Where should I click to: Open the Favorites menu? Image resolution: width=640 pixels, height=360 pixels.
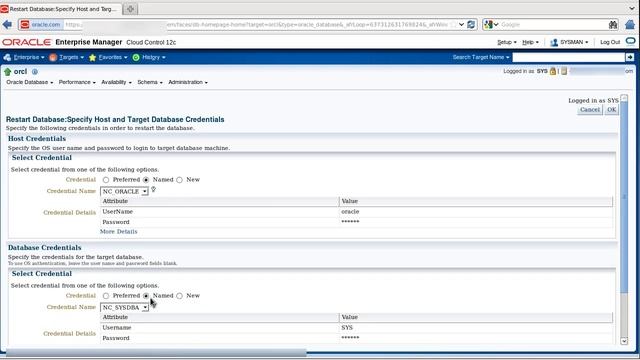(x=113, y=58)
